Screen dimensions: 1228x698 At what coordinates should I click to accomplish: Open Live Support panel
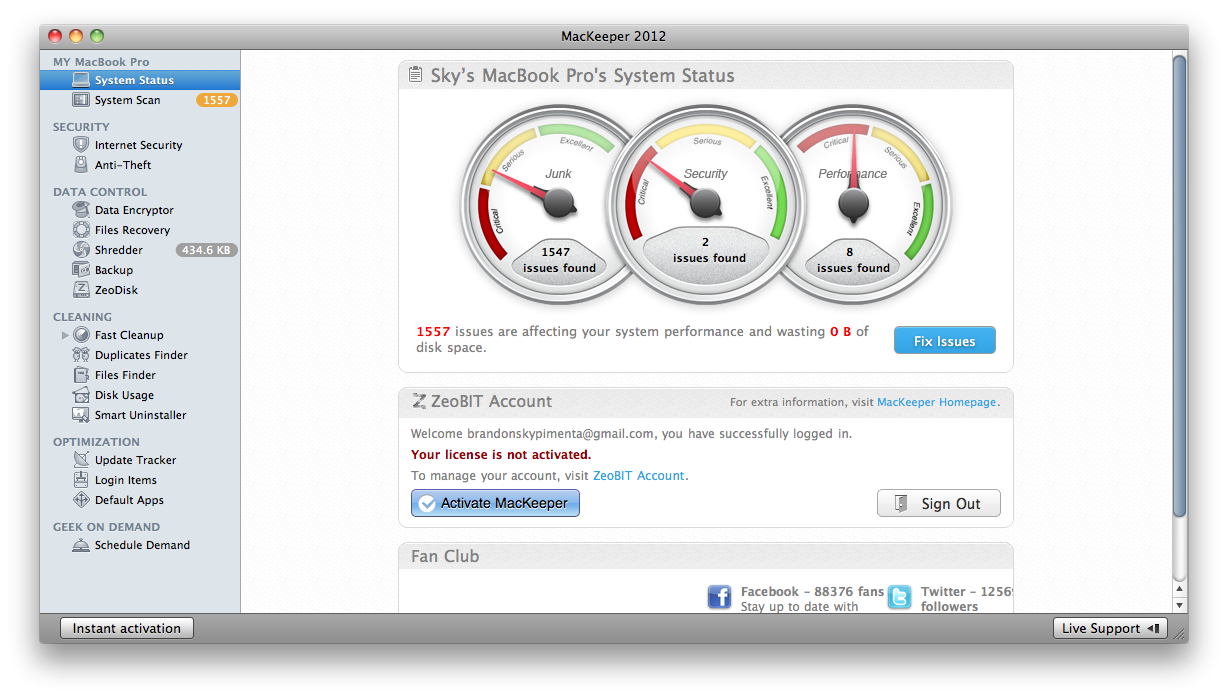(x=1110, y=628)
